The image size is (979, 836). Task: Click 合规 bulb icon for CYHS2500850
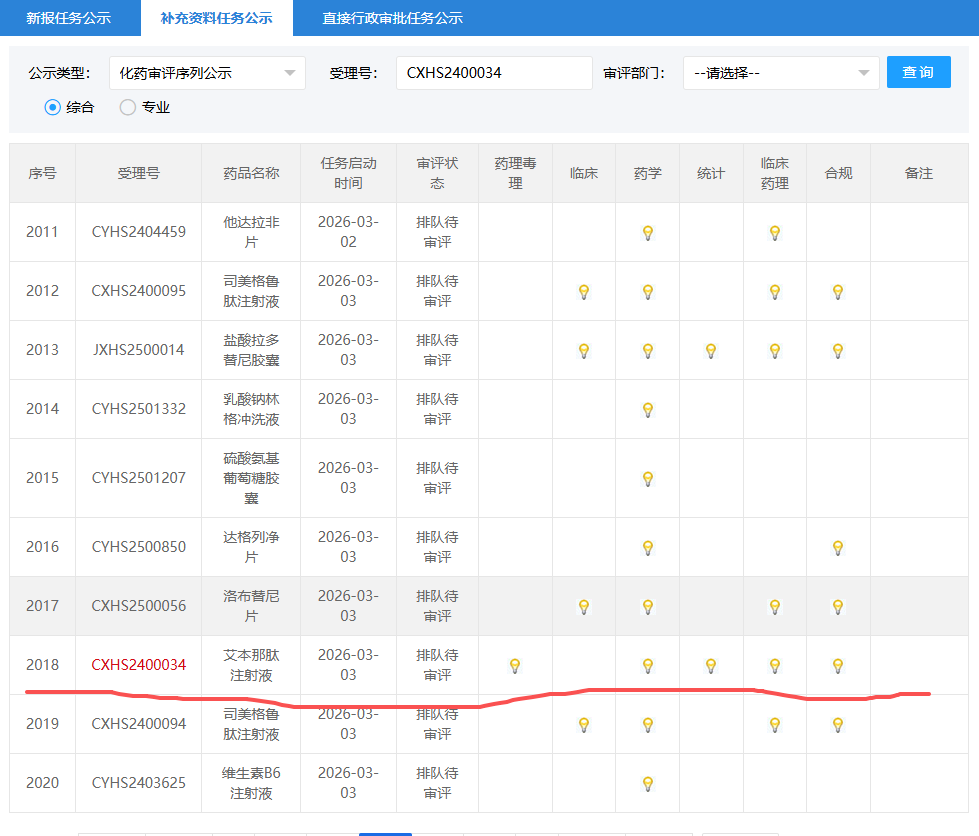tap(838, 548)
